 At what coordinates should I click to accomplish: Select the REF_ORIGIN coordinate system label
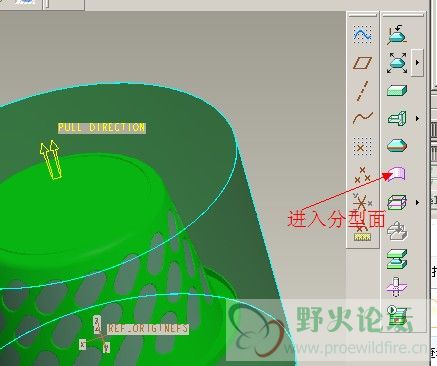coord(148,329)
